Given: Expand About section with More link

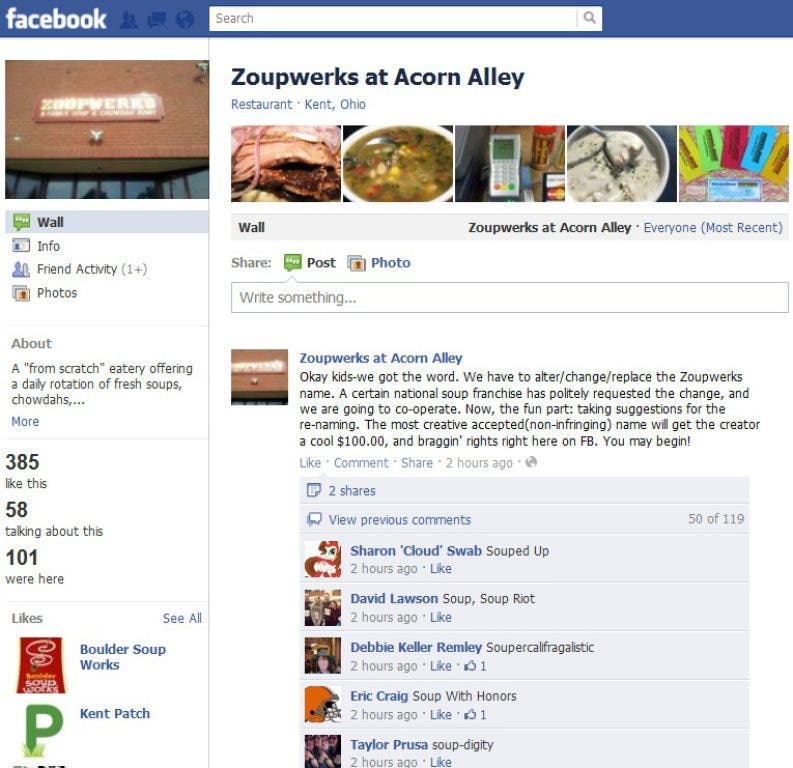Looking at the screenshot, I should click(25, 421).
